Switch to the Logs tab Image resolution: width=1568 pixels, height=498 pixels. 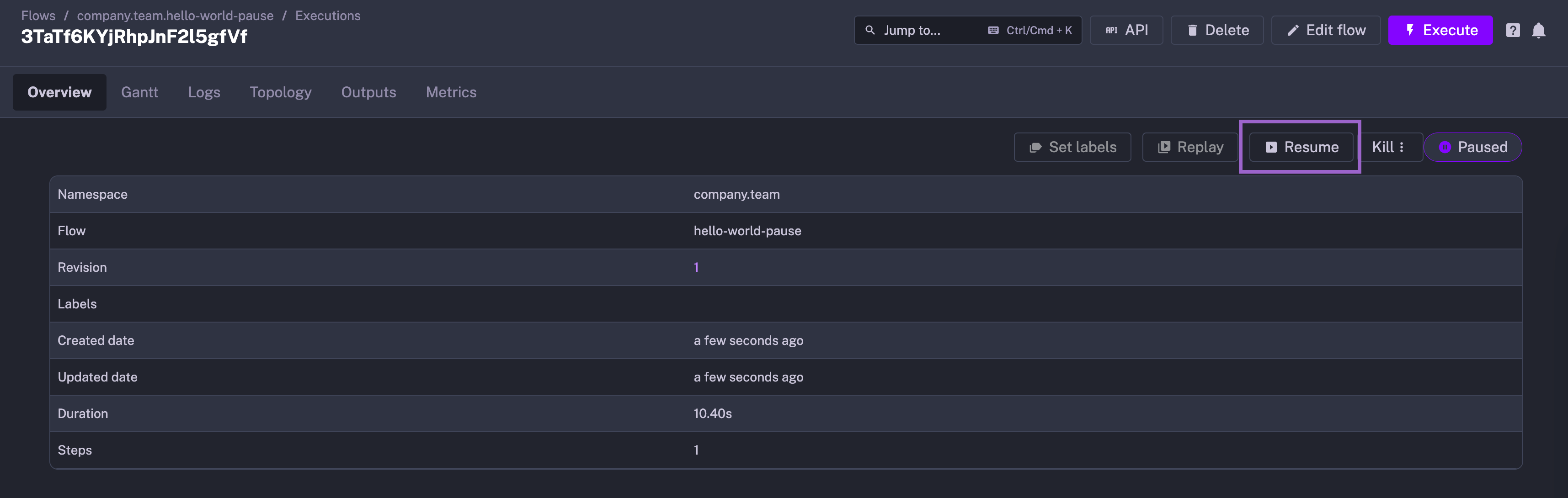[204, 92]
